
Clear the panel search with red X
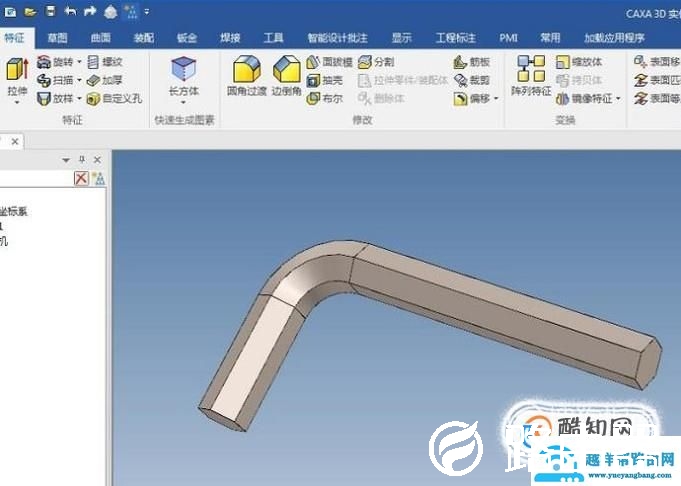(x=81, y=178)
